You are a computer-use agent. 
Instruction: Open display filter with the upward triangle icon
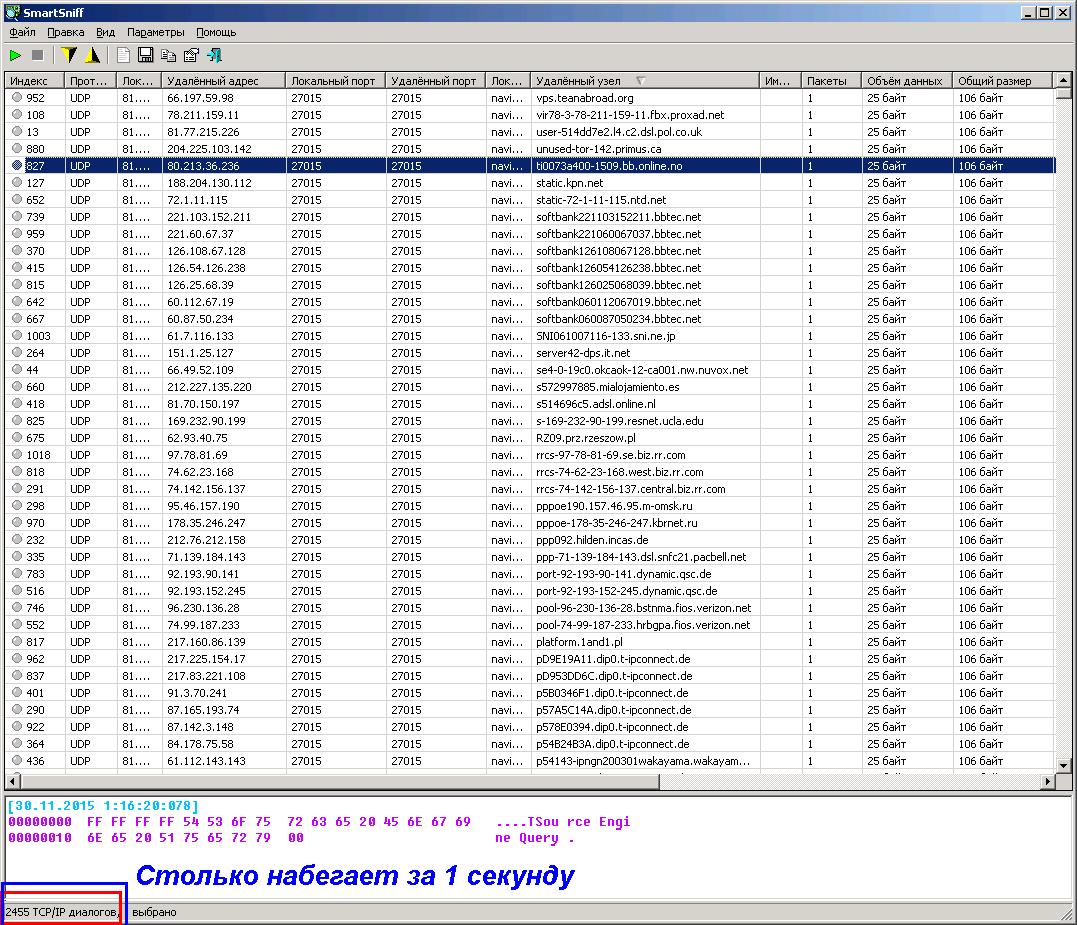coord(93,56)
